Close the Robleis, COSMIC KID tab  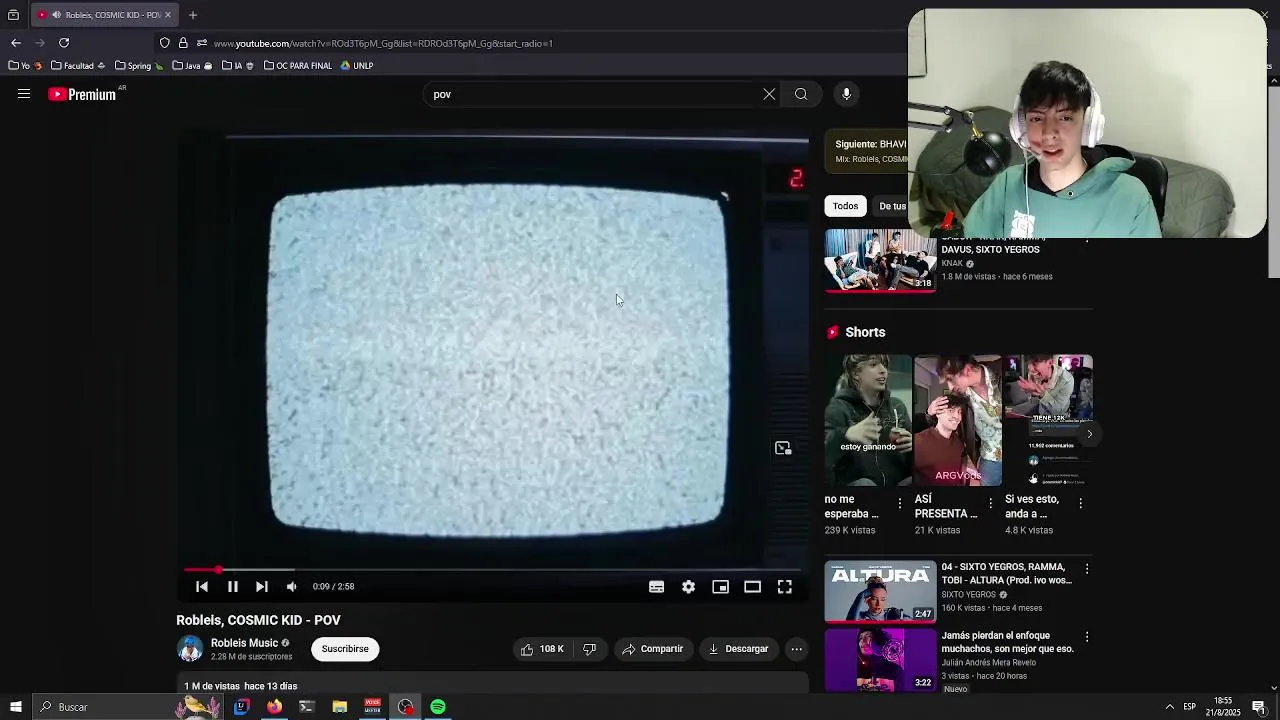coord(168,15)
